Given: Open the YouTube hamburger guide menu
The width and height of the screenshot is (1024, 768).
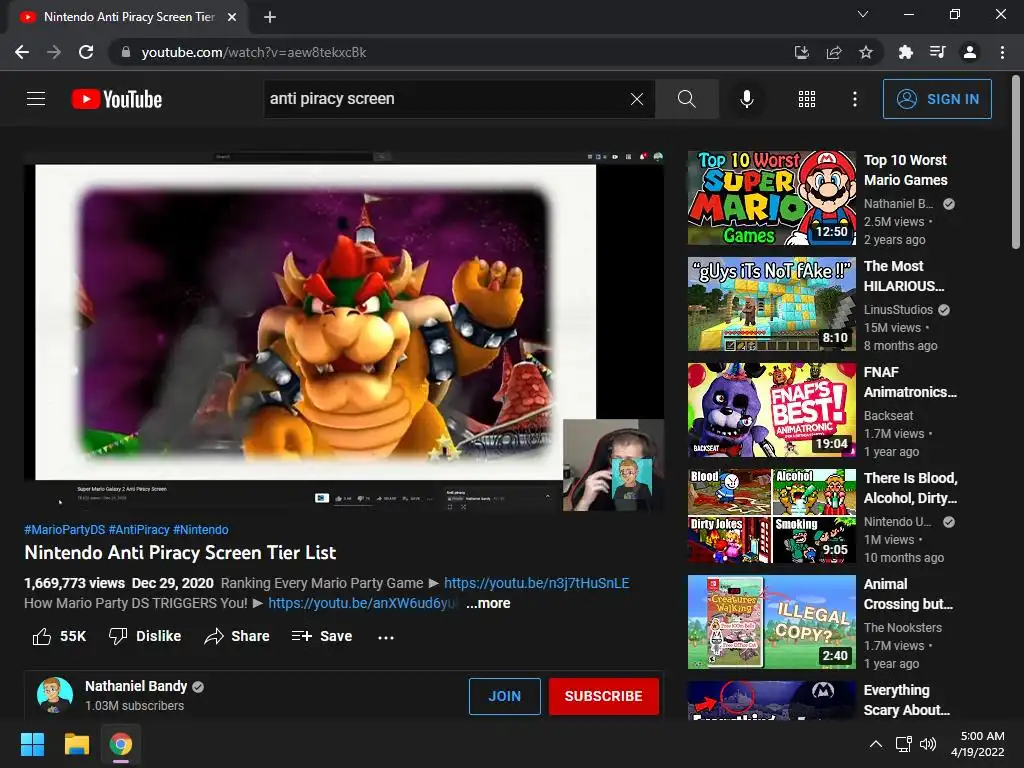Looking at the screenshot, I should [x=36, y=99].
